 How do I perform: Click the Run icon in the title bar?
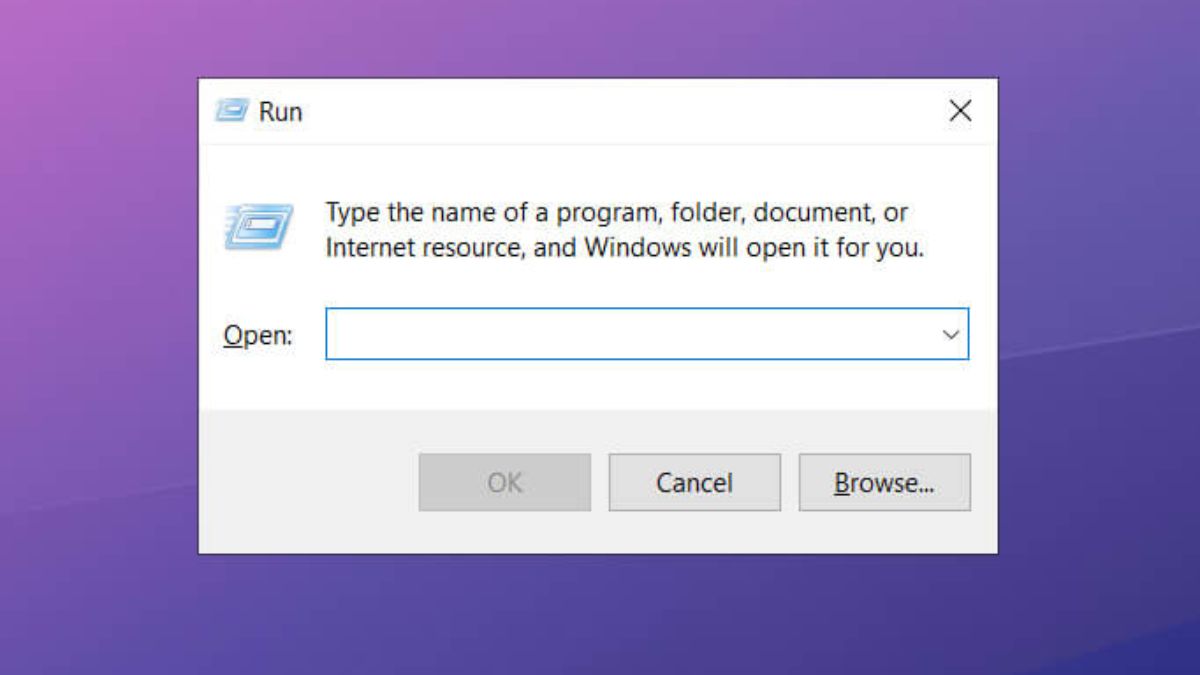(231, 111)
